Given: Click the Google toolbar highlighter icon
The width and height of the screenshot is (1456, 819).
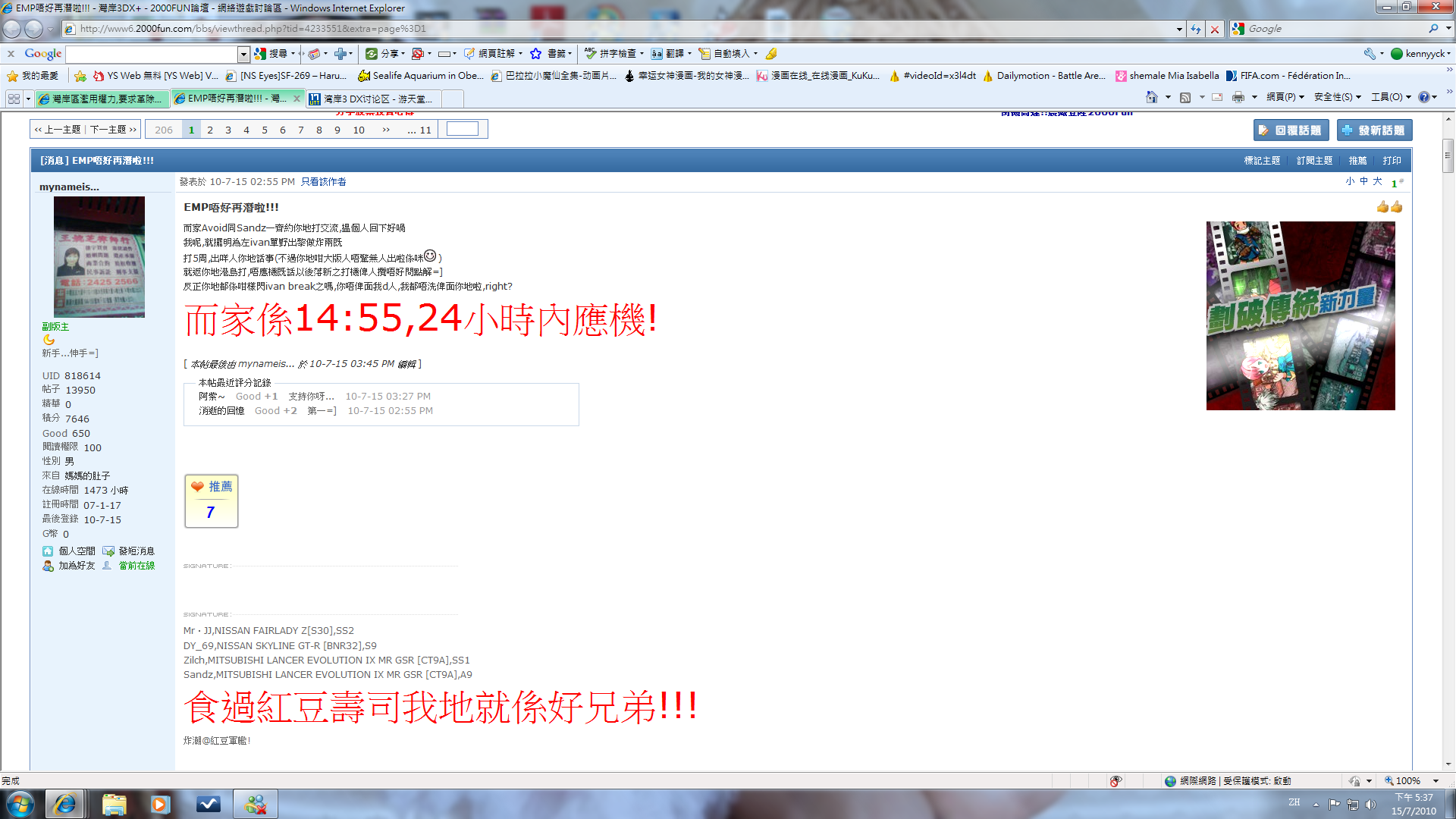Looking at the screenshot, I should [x=771, y=54].
